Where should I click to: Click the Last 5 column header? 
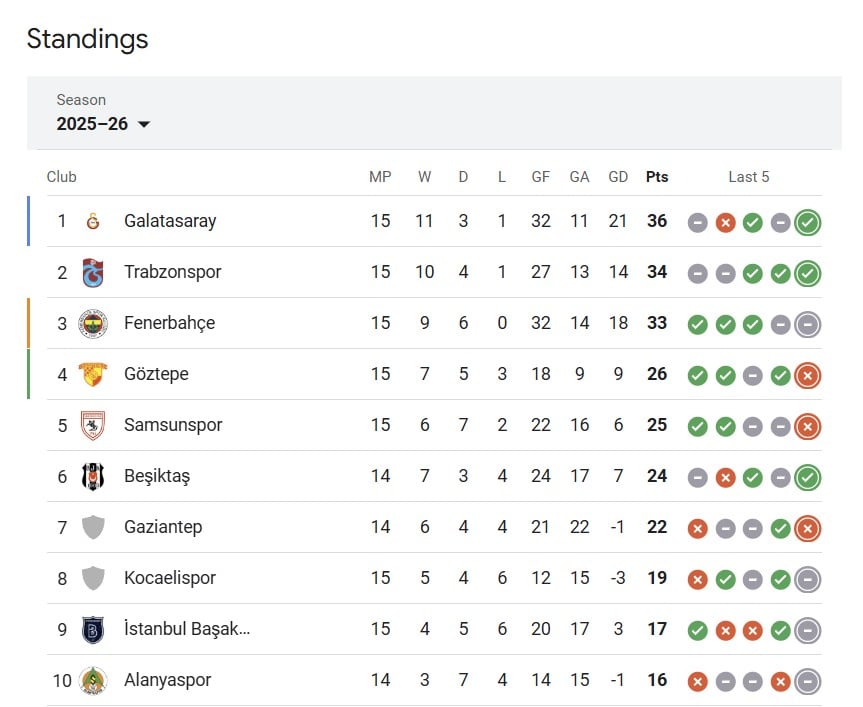pyautogui.click(x=749, y=177)
